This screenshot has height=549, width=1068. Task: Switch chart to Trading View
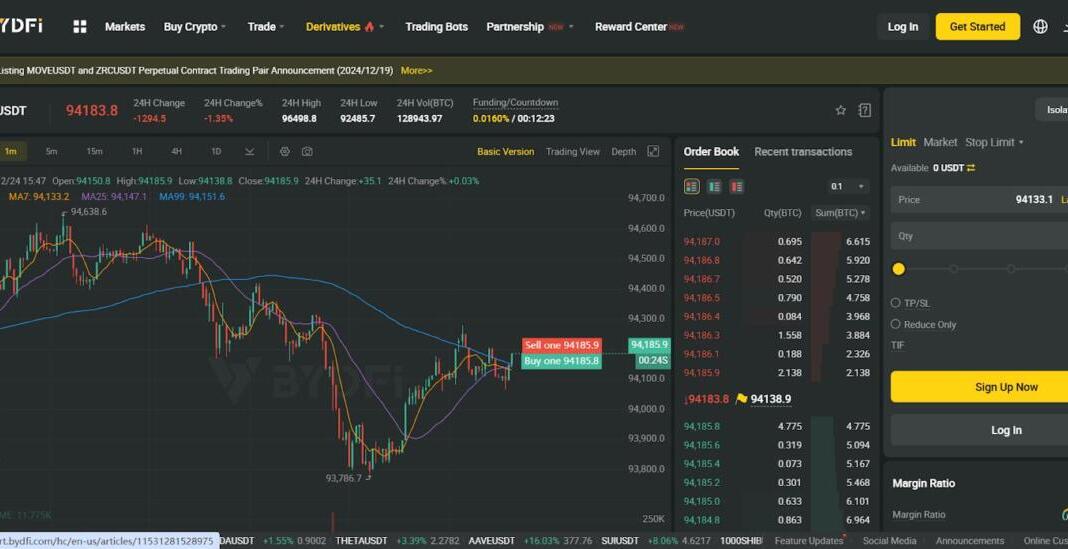(572, 152)
